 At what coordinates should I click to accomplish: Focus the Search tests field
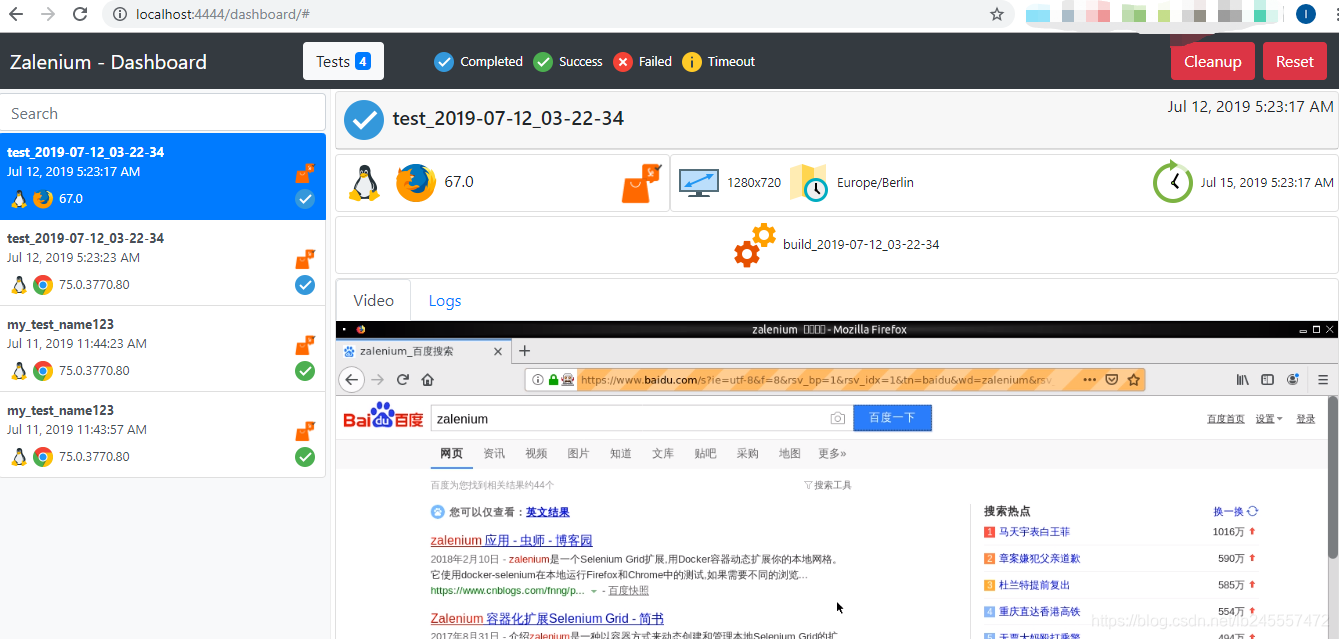pos(163,113)
